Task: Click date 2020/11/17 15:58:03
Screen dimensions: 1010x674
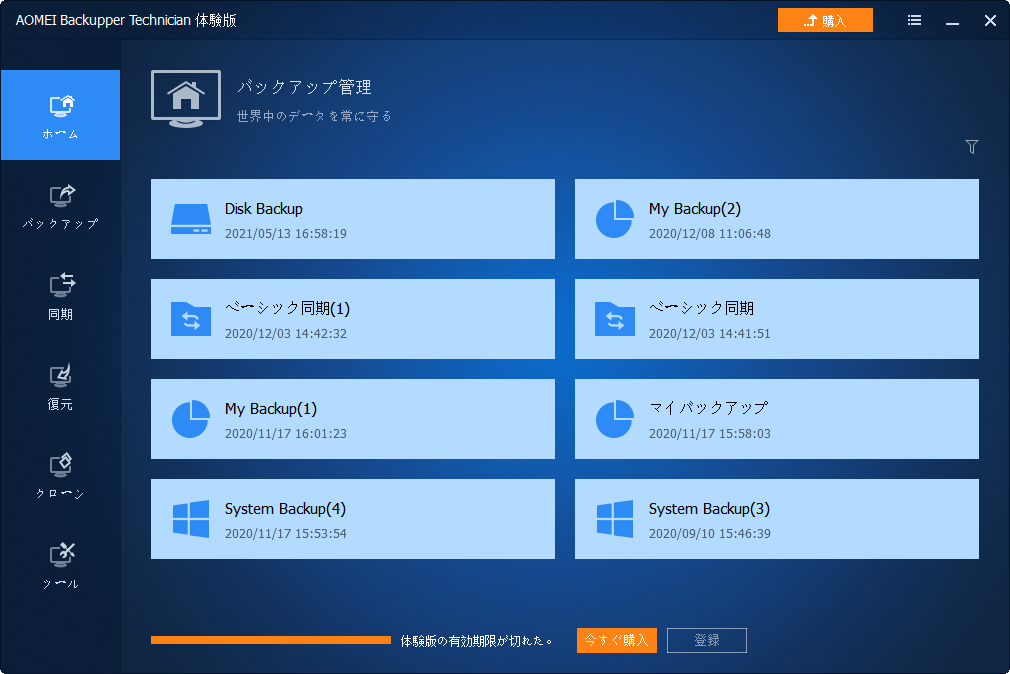Action: pos(709,434)
